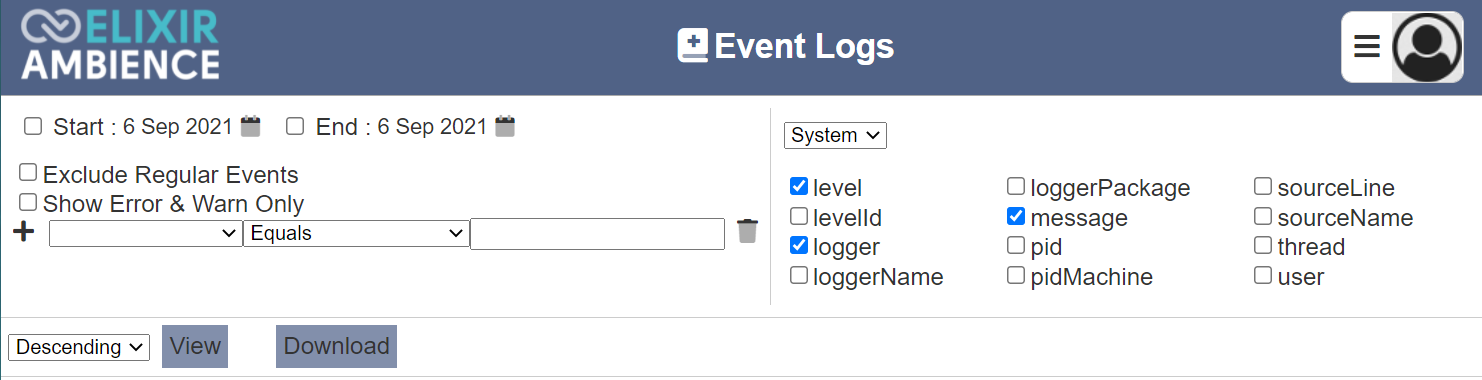Open the Start date calendar icon
This screenshot has width=1482, height=380.
click(251, 126)
